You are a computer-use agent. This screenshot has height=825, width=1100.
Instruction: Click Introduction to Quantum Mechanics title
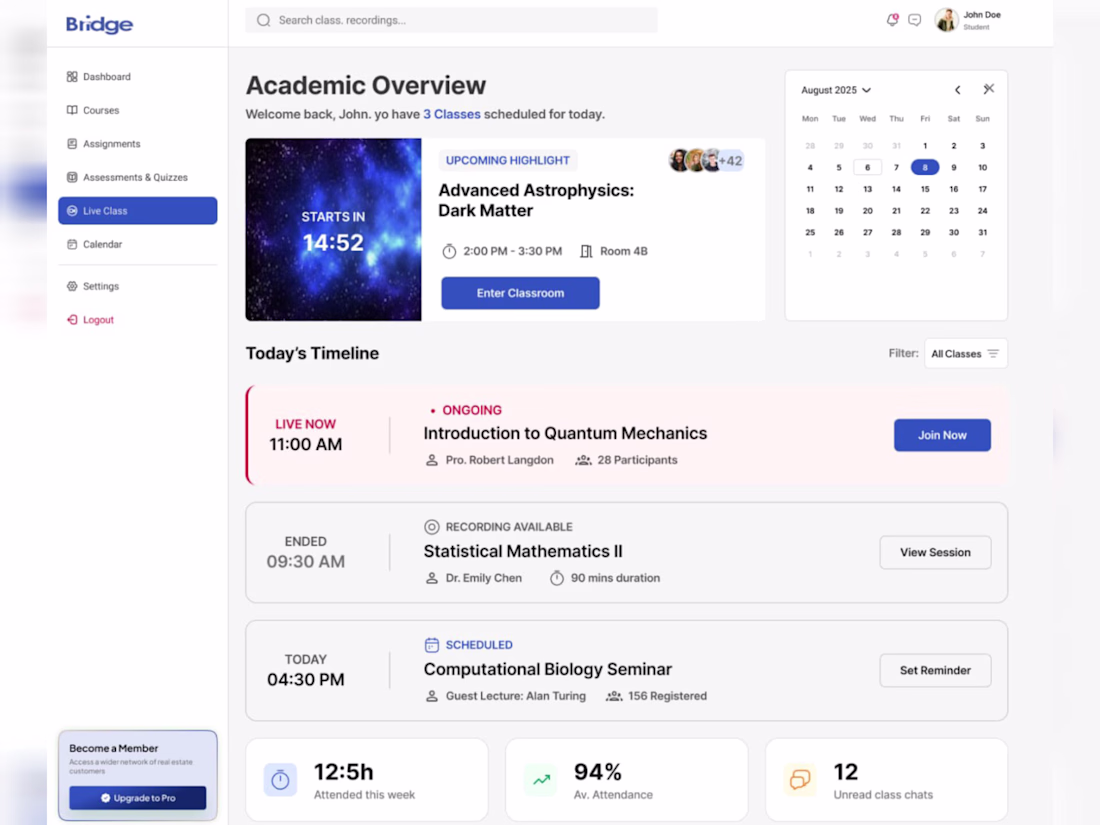[x=565, y=434]
